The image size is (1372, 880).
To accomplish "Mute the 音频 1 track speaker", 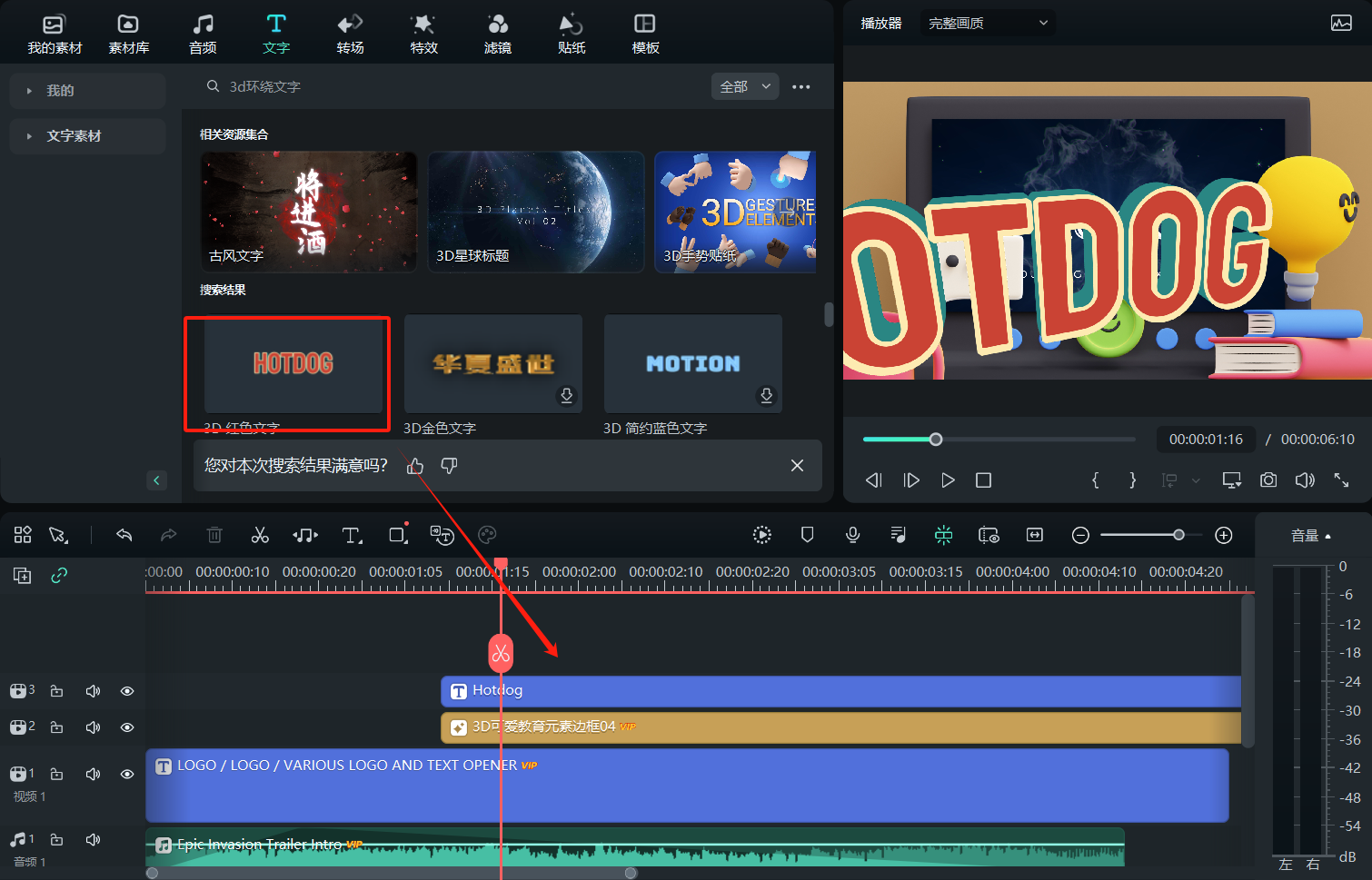I will (x=93, y=839).
